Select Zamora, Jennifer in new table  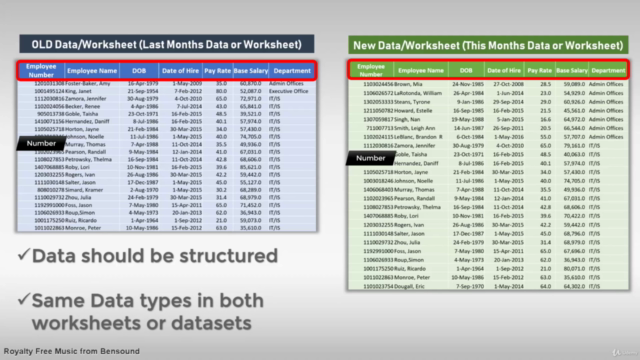tap(415, 145)
